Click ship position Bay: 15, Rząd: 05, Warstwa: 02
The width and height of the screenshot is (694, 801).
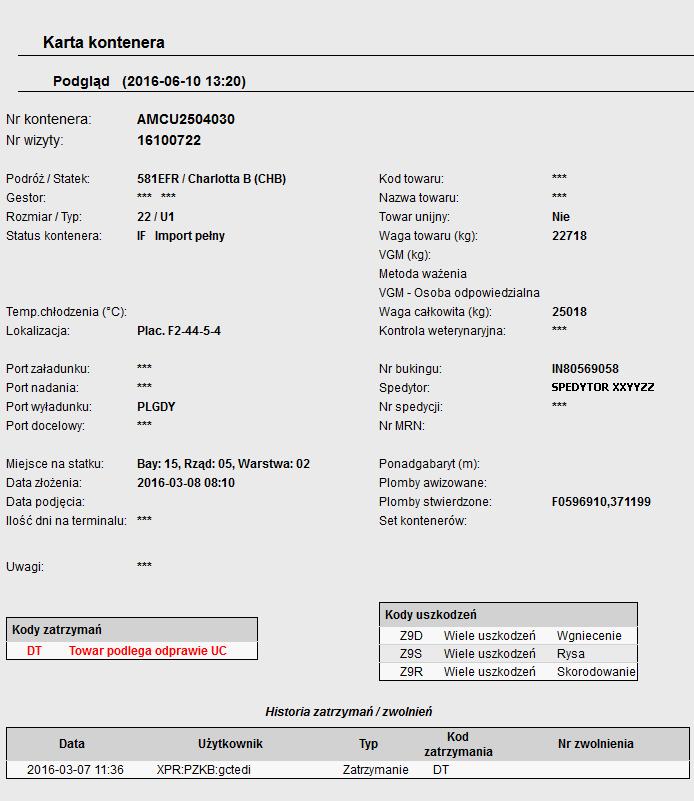pyautogui.click(x=223, y=464)
